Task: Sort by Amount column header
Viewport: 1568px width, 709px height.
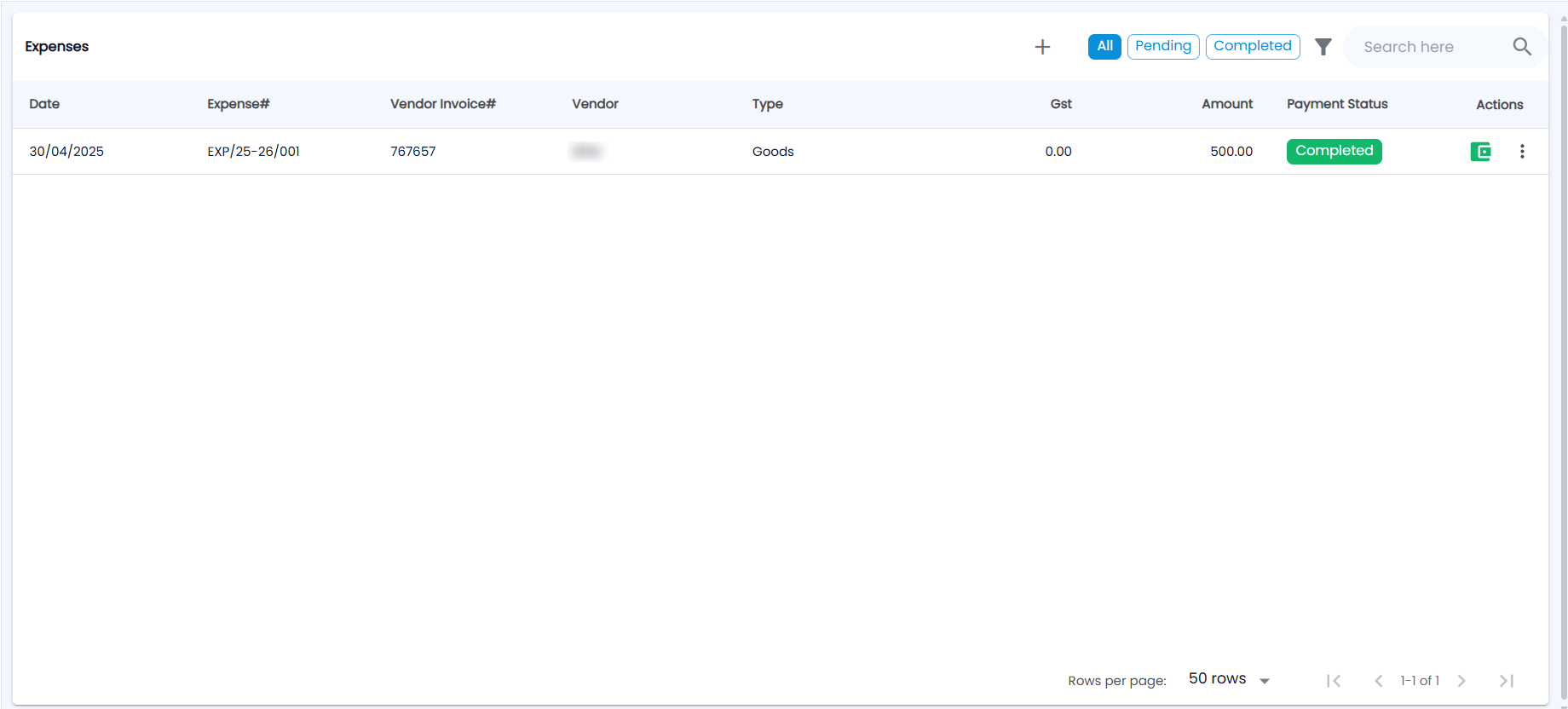Action: 1227,104
